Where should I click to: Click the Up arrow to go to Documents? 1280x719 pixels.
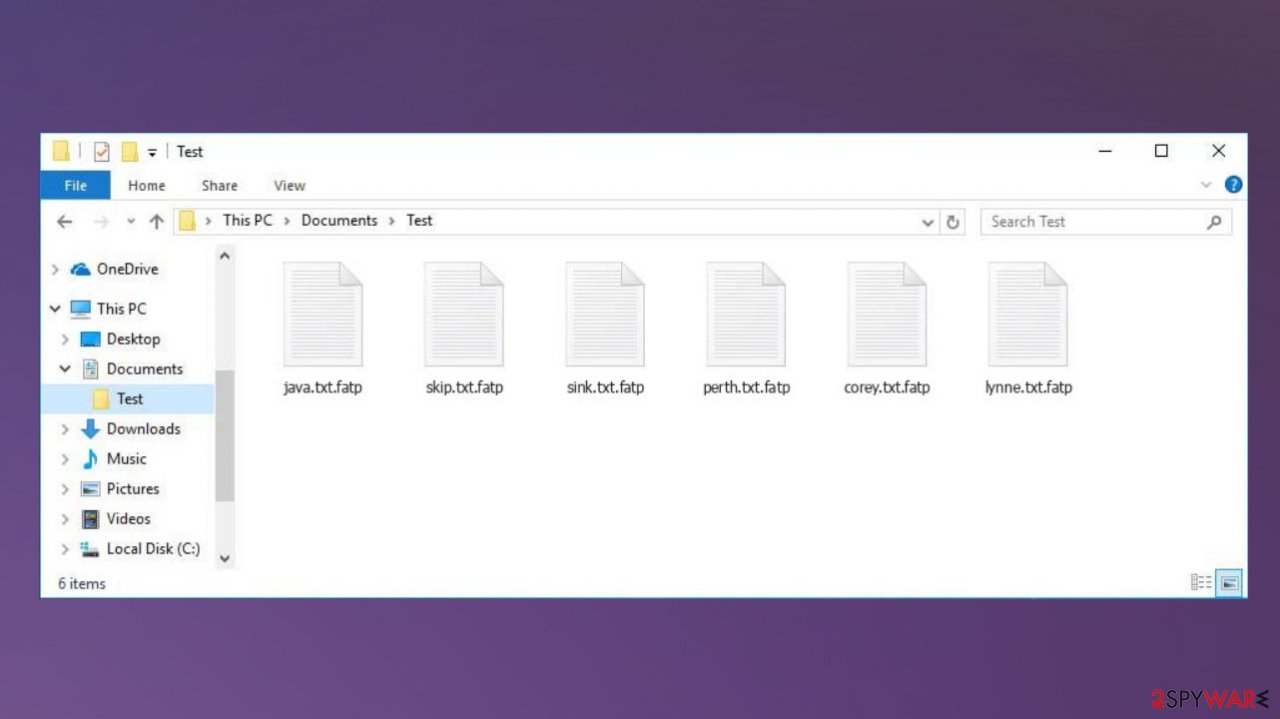[156, 221]
